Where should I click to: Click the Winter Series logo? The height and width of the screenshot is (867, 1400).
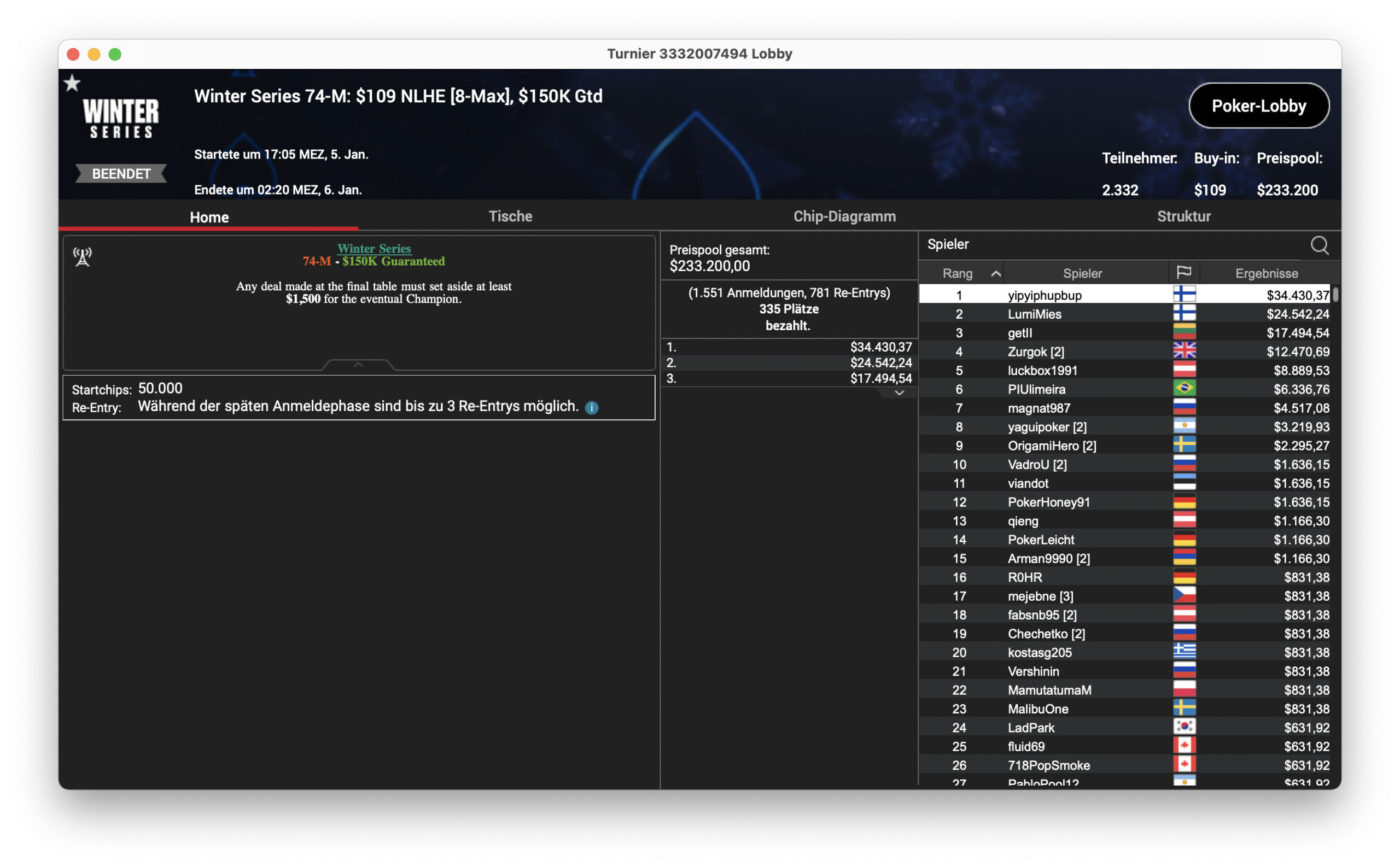[121, 118]
